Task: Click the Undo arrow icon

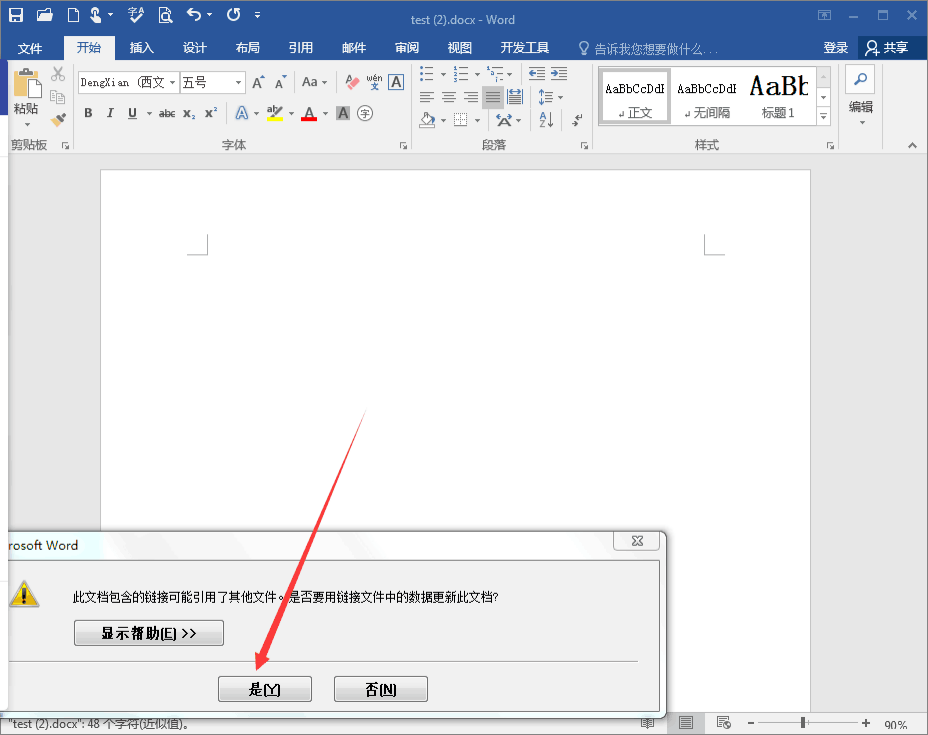Action: click(x=194, y=15)
